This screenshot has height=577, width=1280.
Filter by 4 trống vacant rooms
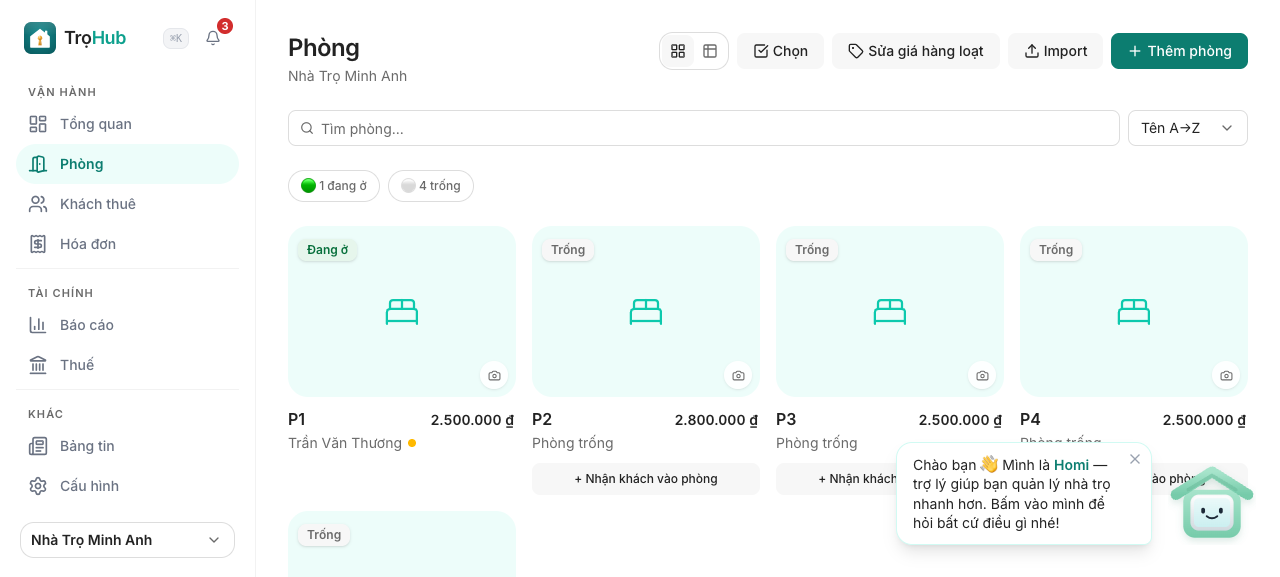click(x=431, y=186)
